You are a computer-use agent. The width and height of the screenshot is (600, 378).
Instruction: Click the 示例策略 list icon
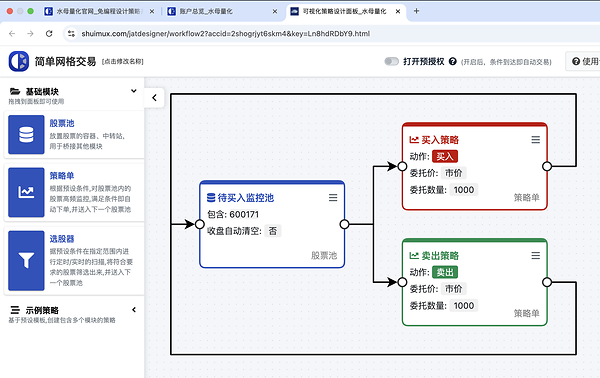[15, 310]
